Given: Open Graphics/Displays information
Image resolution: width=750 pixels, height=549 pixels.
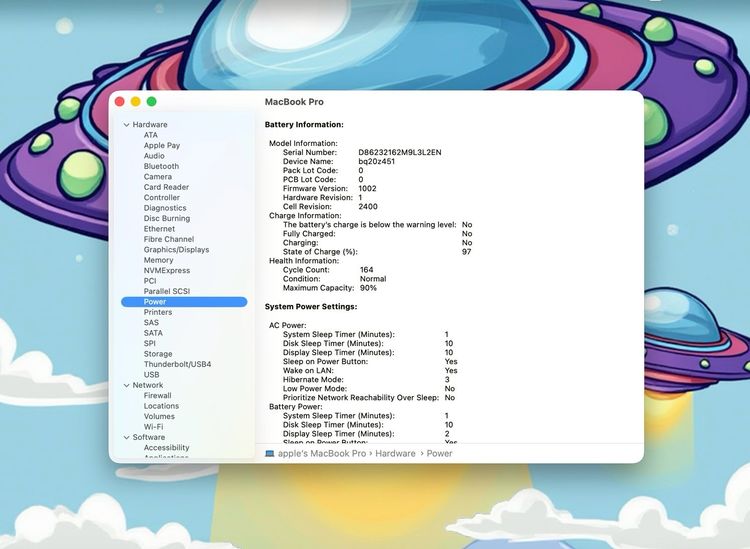Looking at the screenshot, I should click(x=176, y=250).
